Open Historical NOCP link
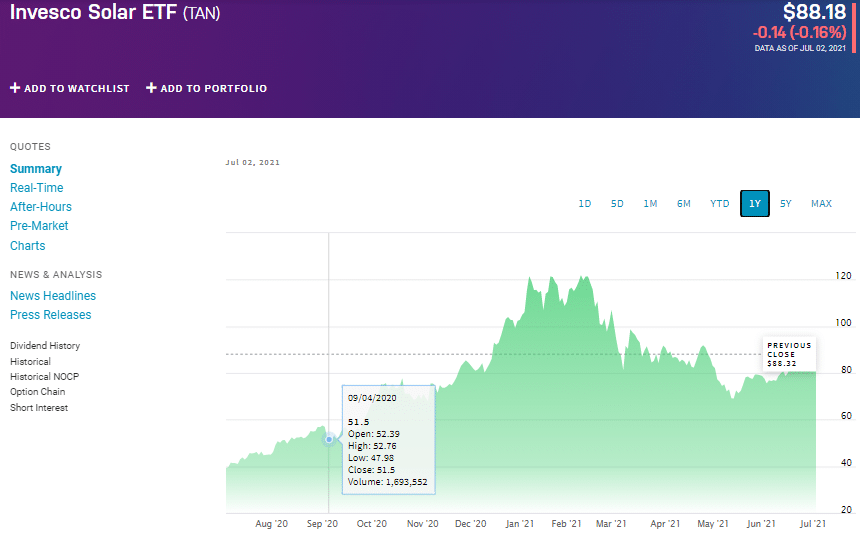 tap(44, 377)
